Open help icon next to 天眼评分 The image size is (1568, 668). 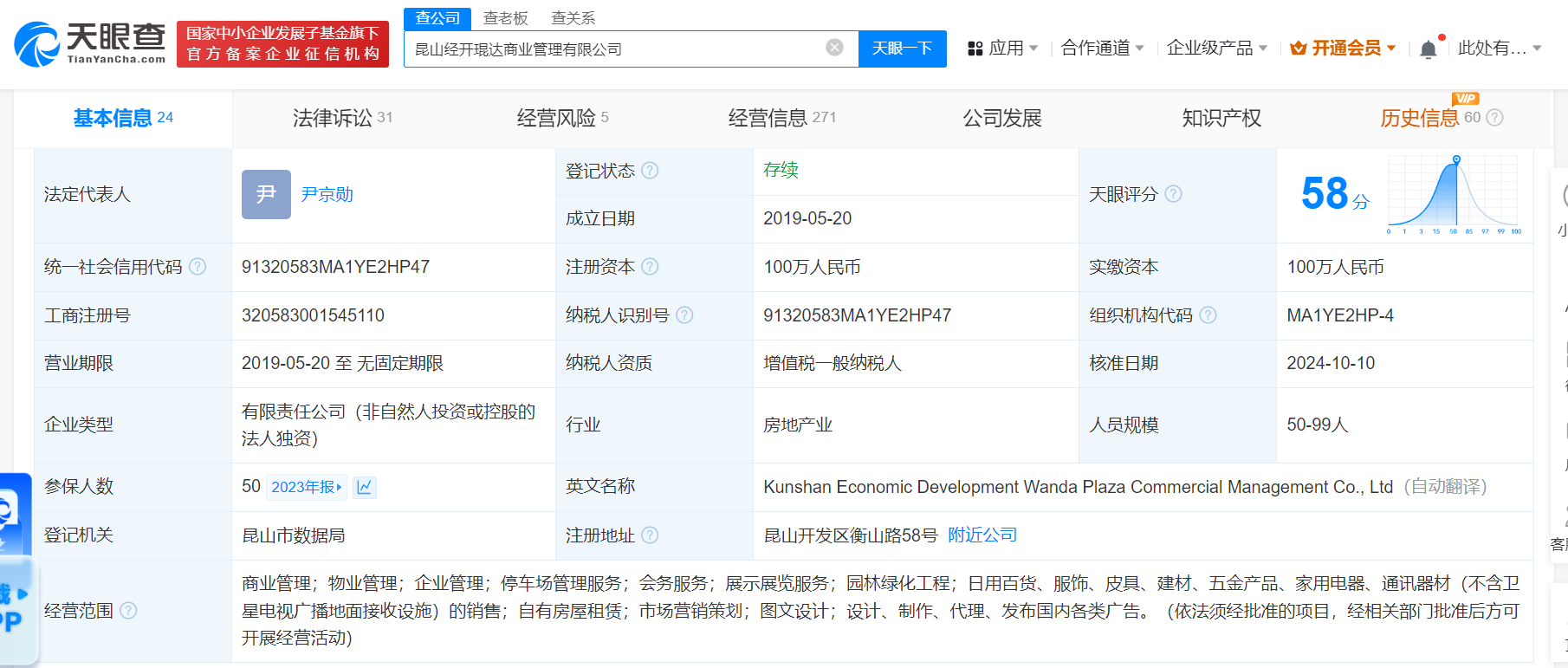coord(1173,194)
